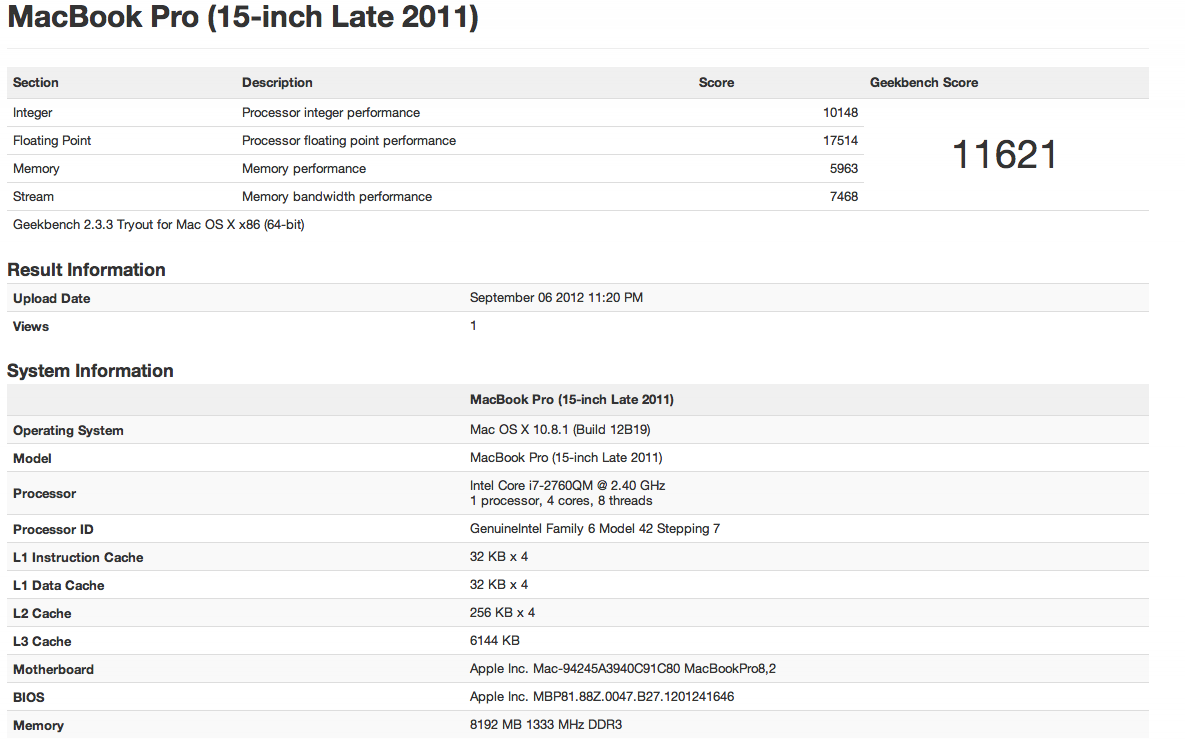Select the L2 Cache label
The image size is (1185, 741).
(42, 613)
